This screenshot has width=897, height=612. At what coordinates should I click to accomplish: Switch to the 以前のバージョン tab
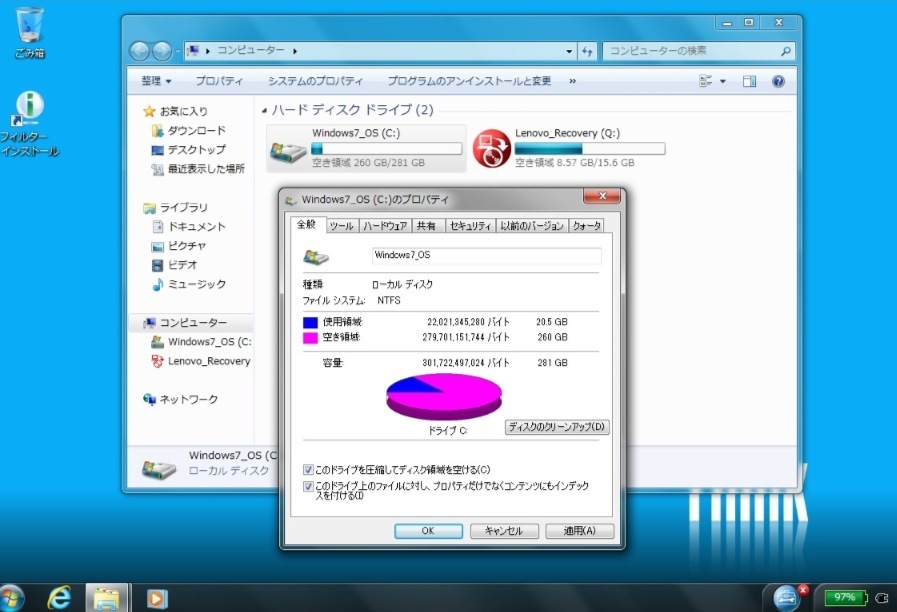532,226
